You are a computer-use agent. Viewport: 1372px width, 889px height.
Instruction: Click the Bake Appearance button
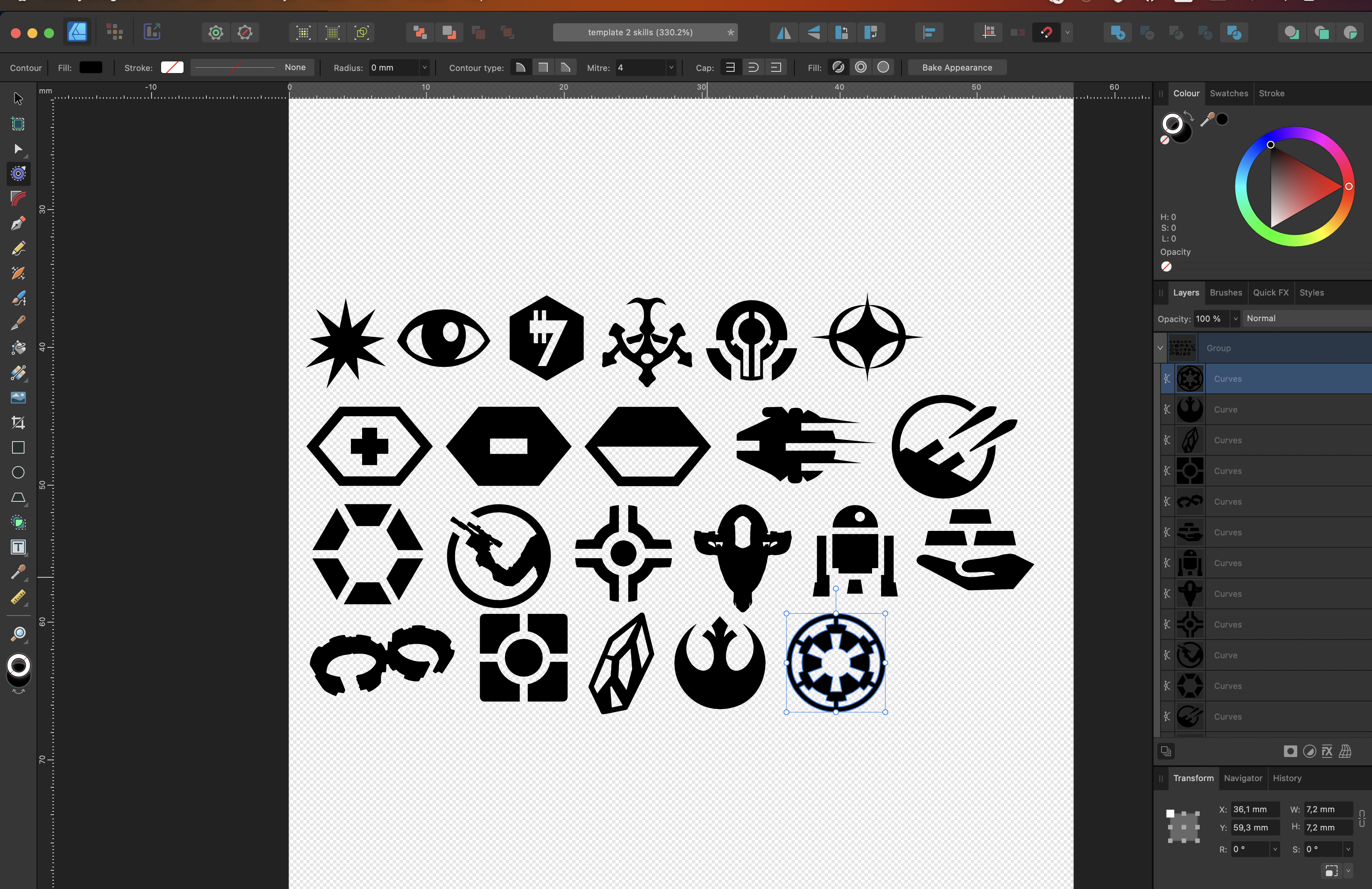[957, 67]
